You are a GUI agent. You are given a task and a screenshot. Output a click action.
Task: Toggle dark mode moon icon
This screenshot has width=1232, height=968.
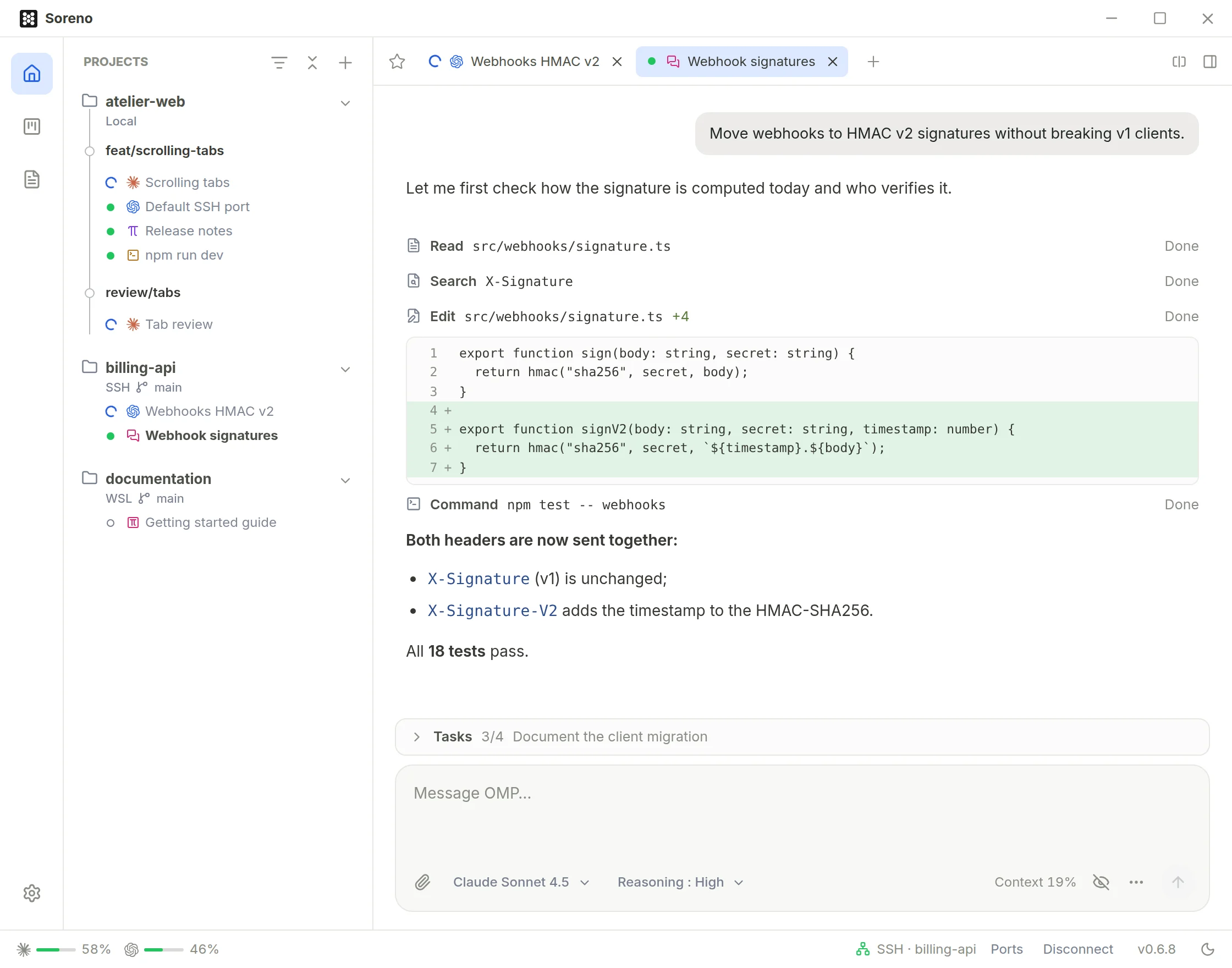coord(1208,949)
